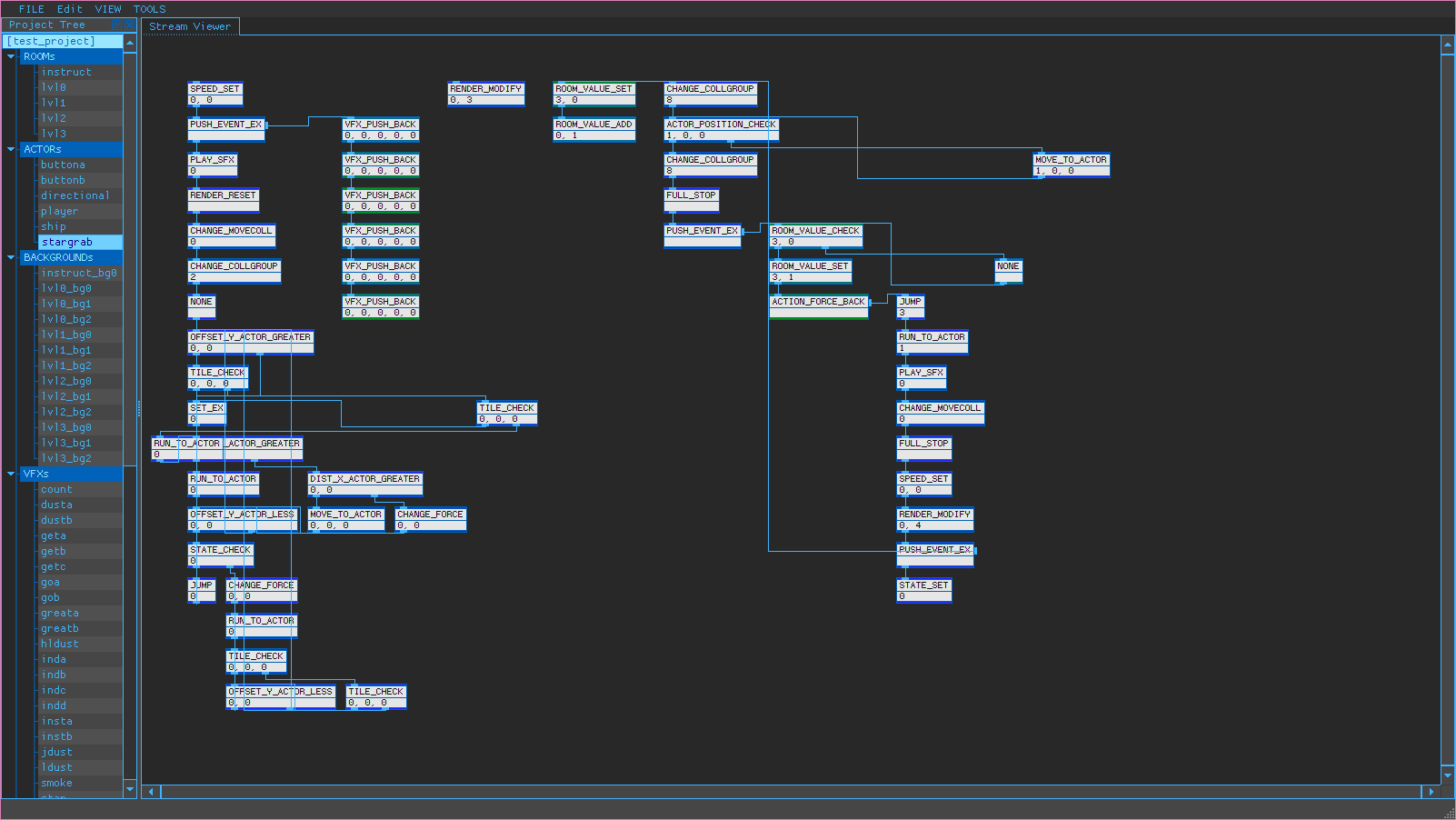
Task: Click the ACTOR_POSITION_CHECK node
Action: pyautogui.click(x=721, y=125)
